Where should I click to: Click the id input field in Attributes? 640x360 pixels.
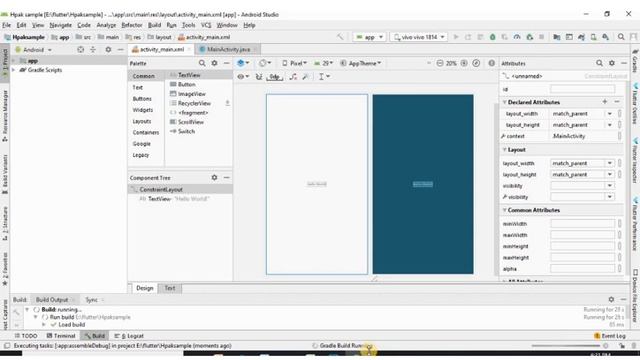pos(582,89)
